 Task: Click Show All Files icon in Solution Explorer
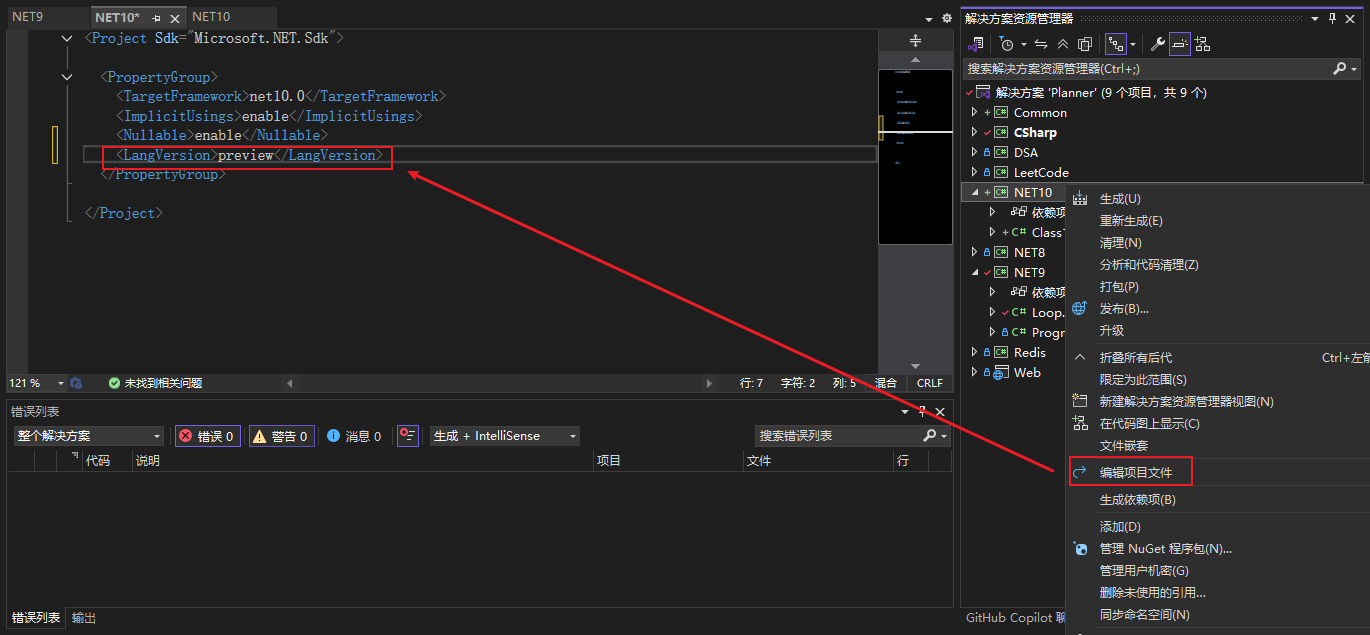click(1083, 44)
